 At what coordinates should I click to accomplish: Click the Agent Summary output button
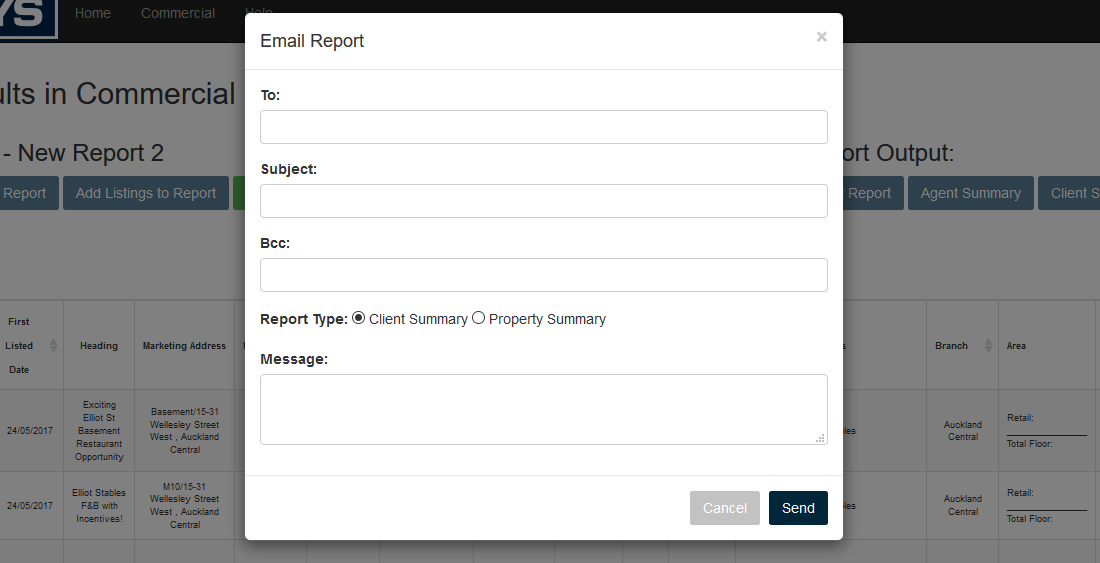[970, 193]
